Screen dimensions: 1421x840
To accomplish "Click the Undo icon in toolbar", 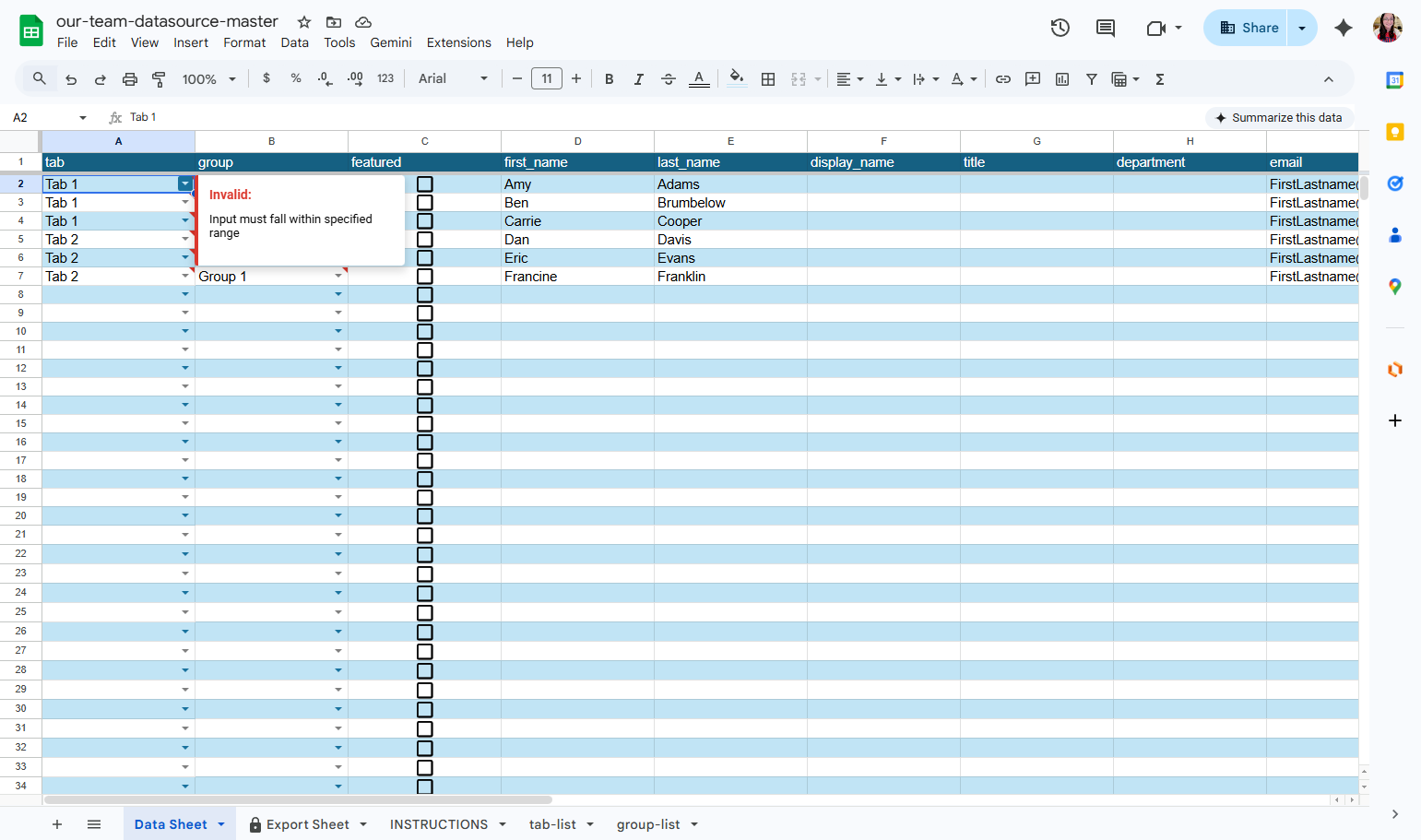I will pyautogui.click(x=71, y=79).
